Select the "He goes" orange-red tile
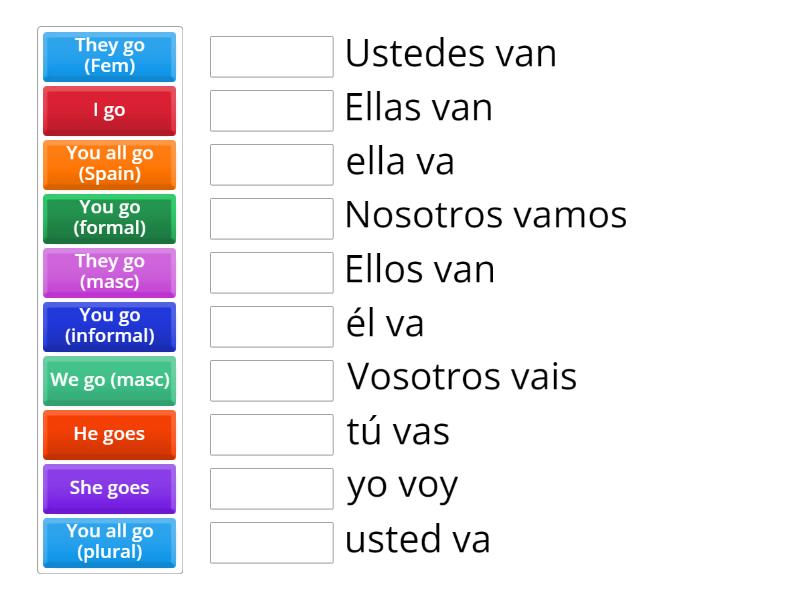The width and height of the screenshot is (800, 600). [109, 435]
